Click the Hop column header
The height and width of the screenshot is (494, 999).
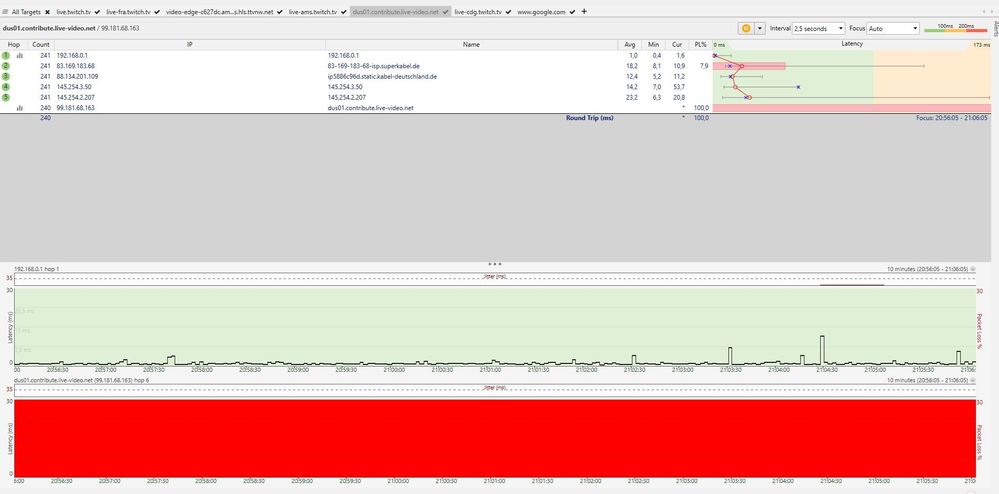click(13, 45)
